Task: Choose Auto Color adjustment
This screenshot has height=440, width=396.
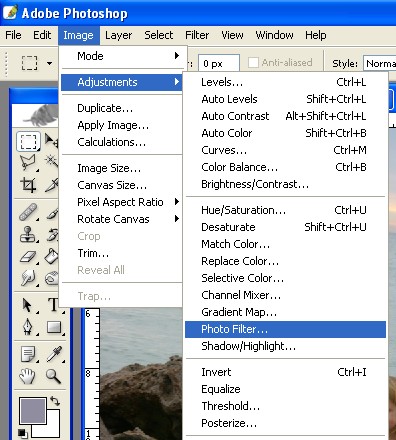Action: (x=285, y=133)
